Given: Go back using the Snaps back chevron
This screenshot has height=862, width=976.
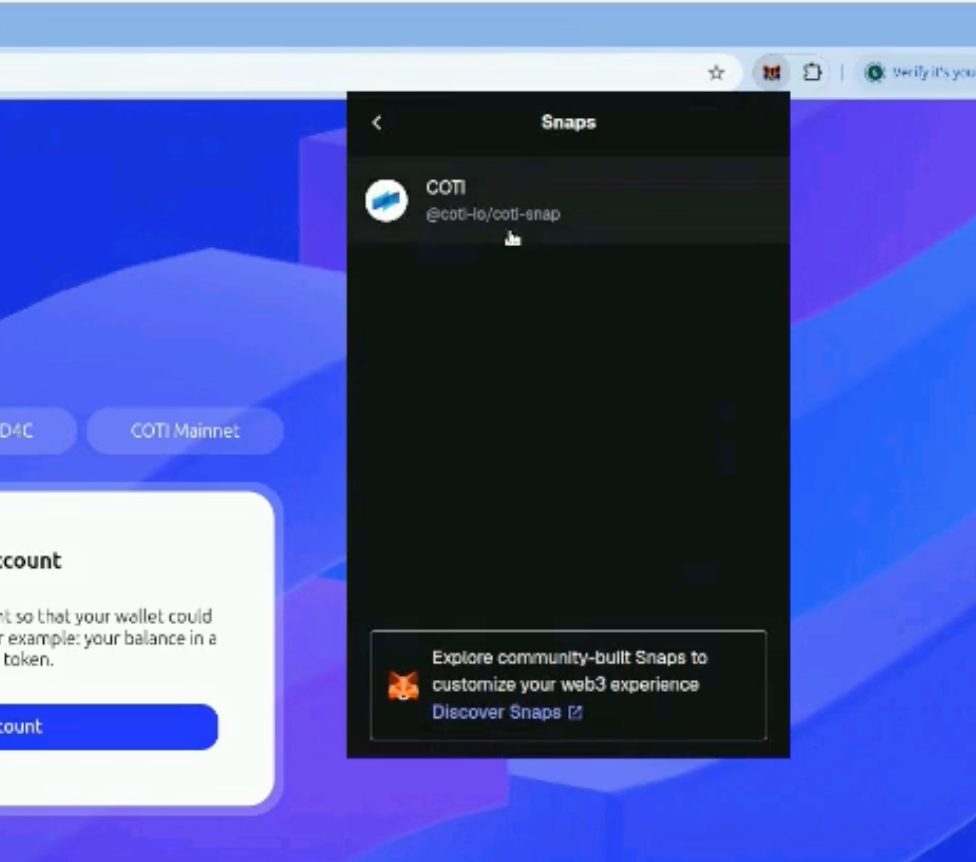Looking at the screenshot, I should pos(377,122).
